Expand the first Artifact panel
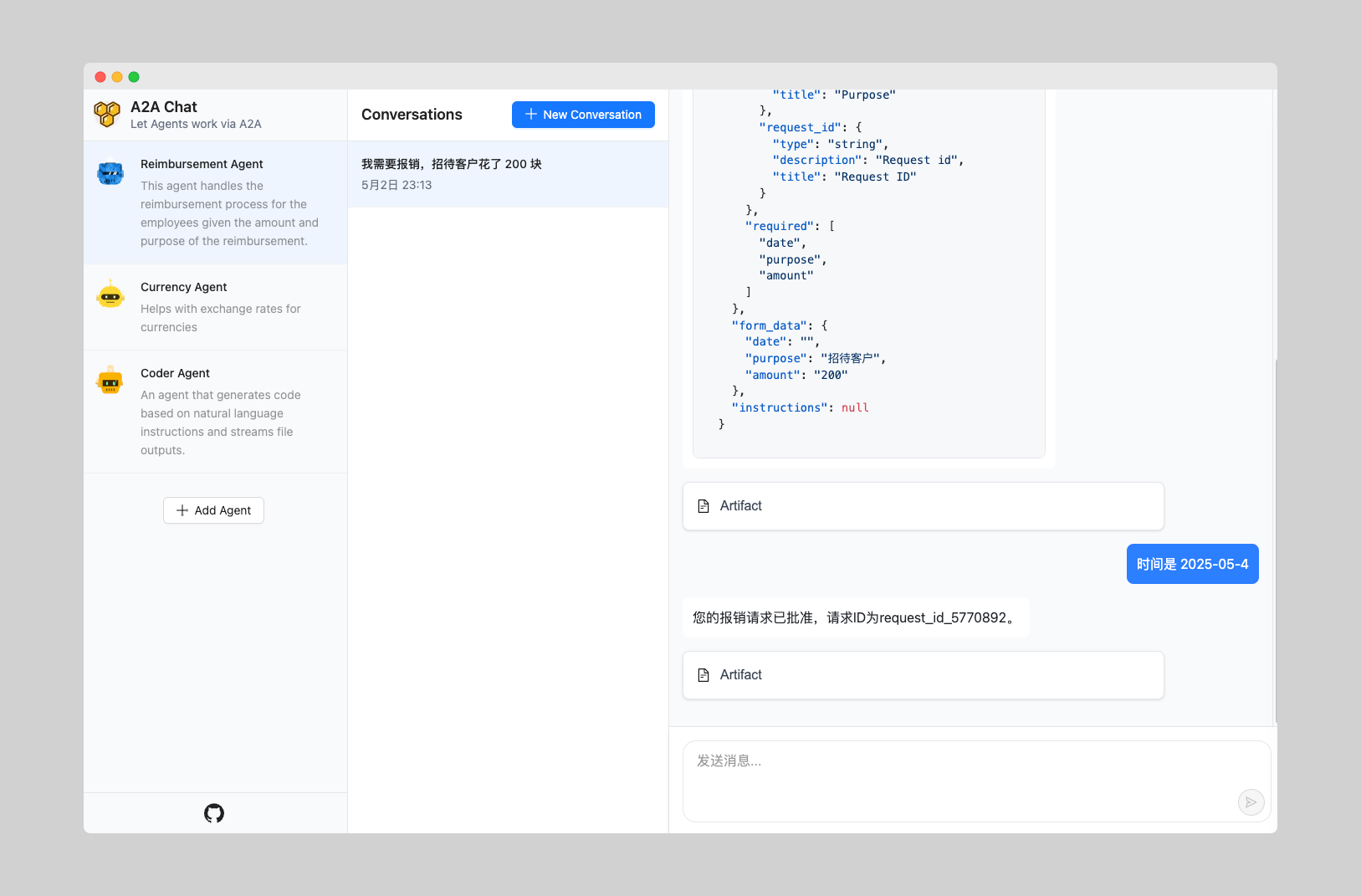This screenshot has height=896, width=1361. point(923,506)
